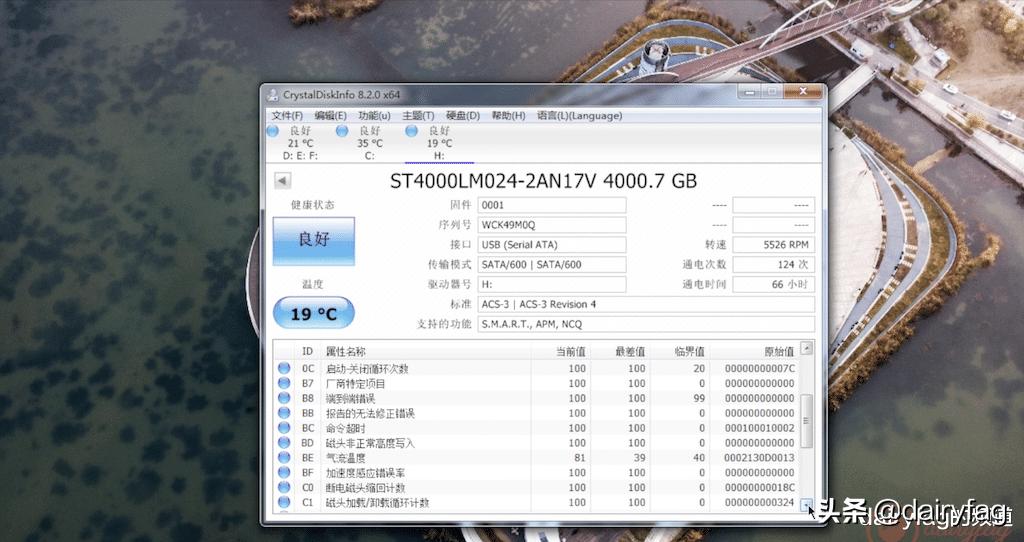Select the 磁头加载/卸载循环计数 attribute row
1024x542 pixels.
[536, 502]
